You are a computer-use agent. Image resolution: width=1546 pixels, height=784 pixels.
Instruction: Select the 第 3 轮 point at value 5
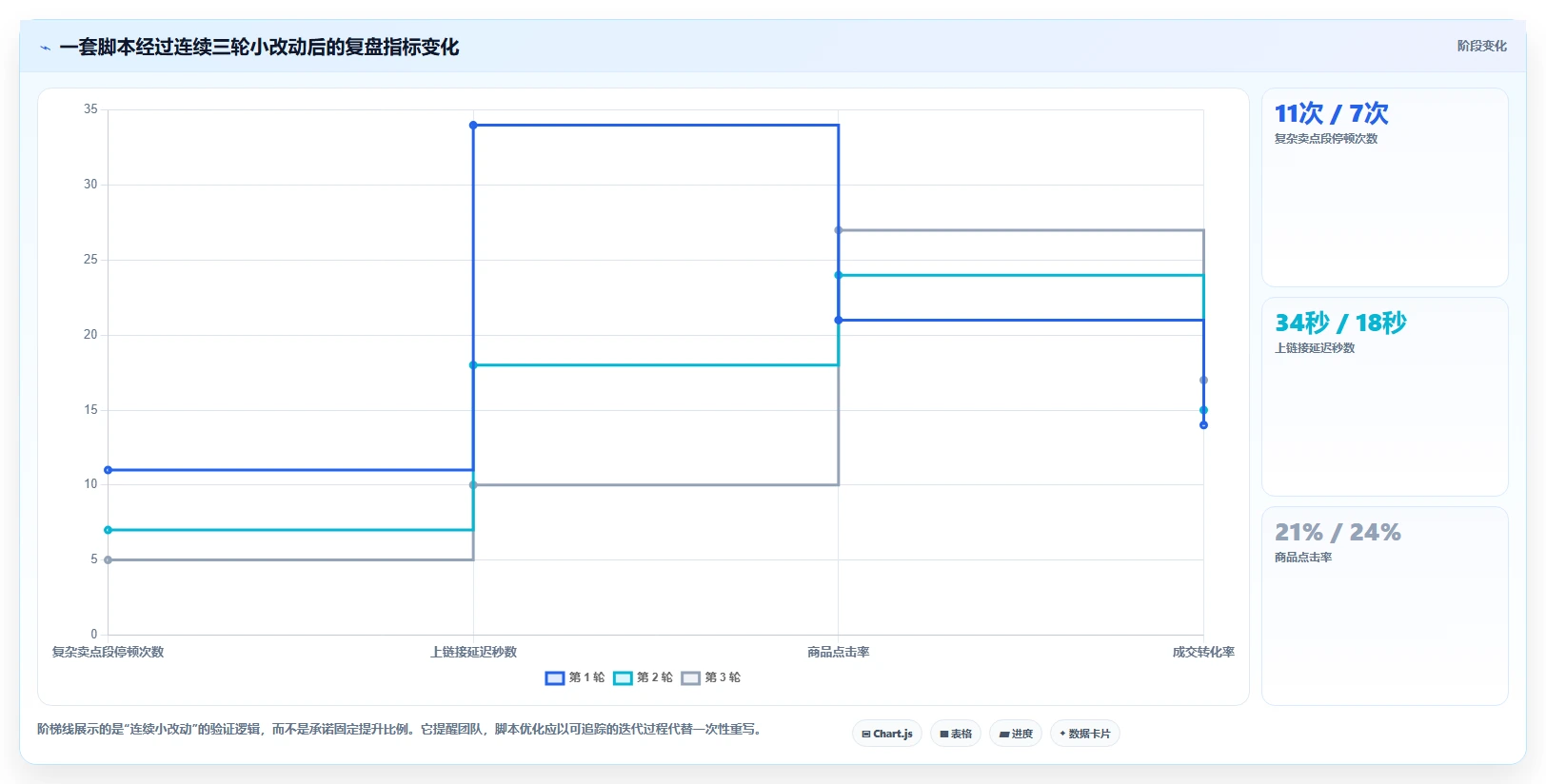pos(108,560)
